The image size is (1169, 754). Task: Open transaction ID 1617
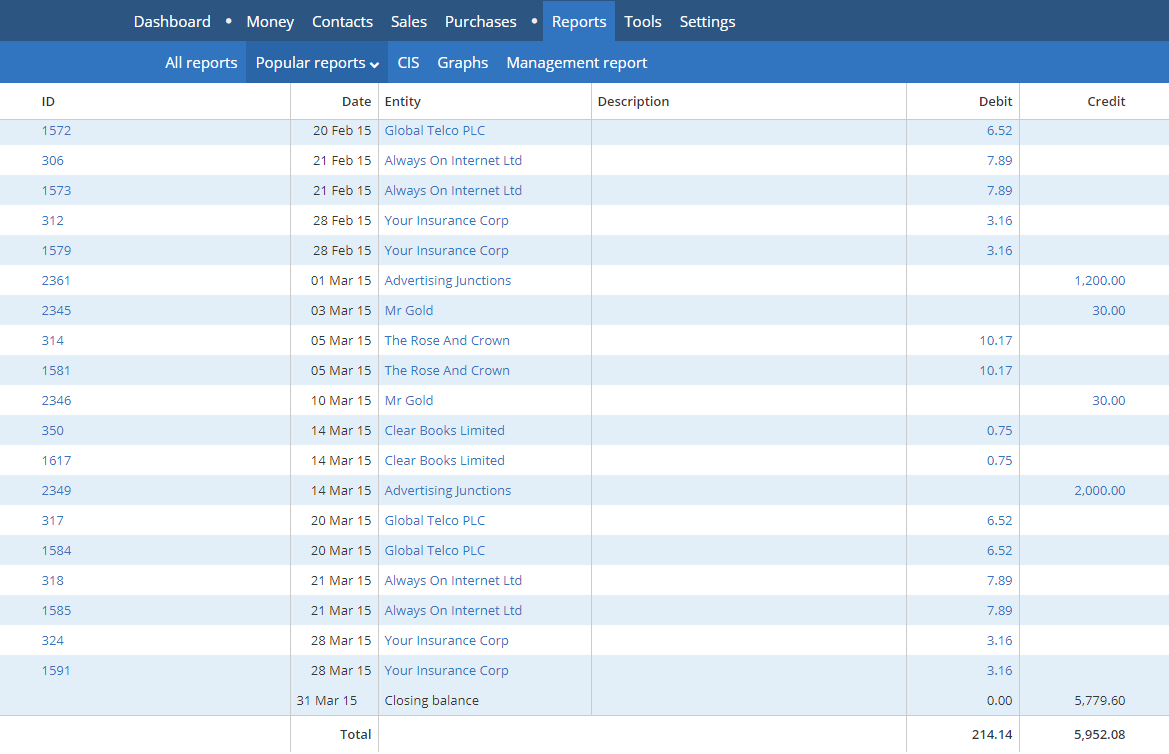pos(56,460)
